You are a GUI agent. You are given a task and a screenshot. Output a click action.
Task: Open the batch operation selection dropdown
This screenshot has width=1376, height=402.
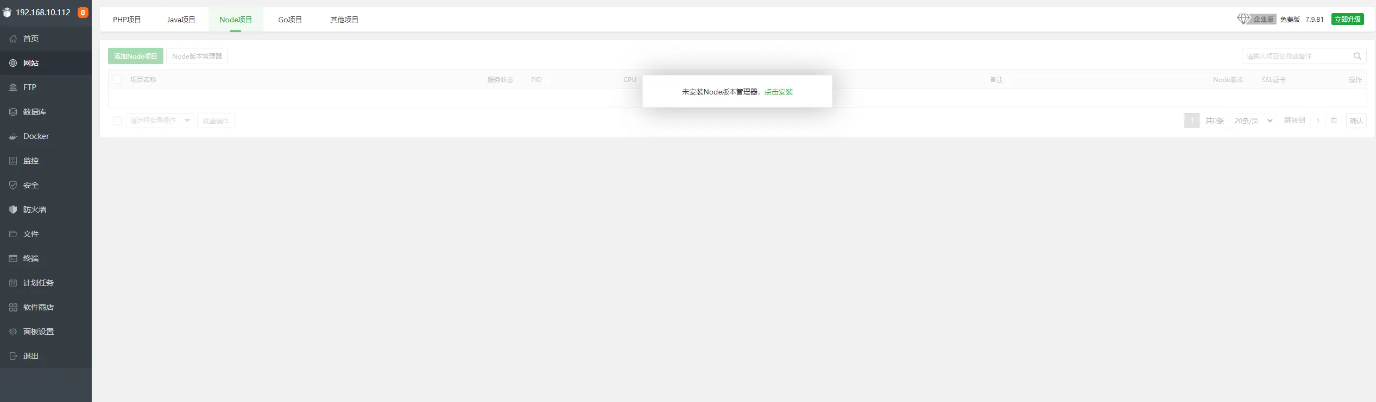point(159,120)
